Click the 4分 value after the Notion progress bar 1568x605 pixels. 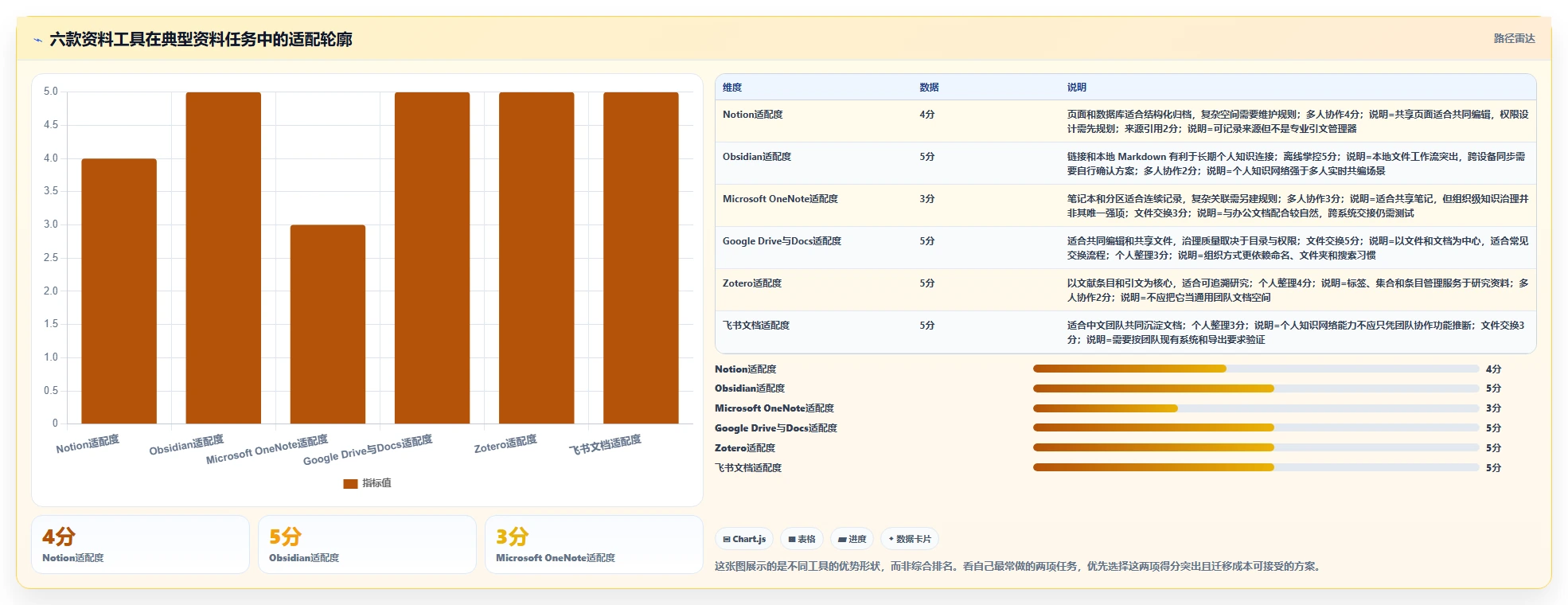[1493, 369]
